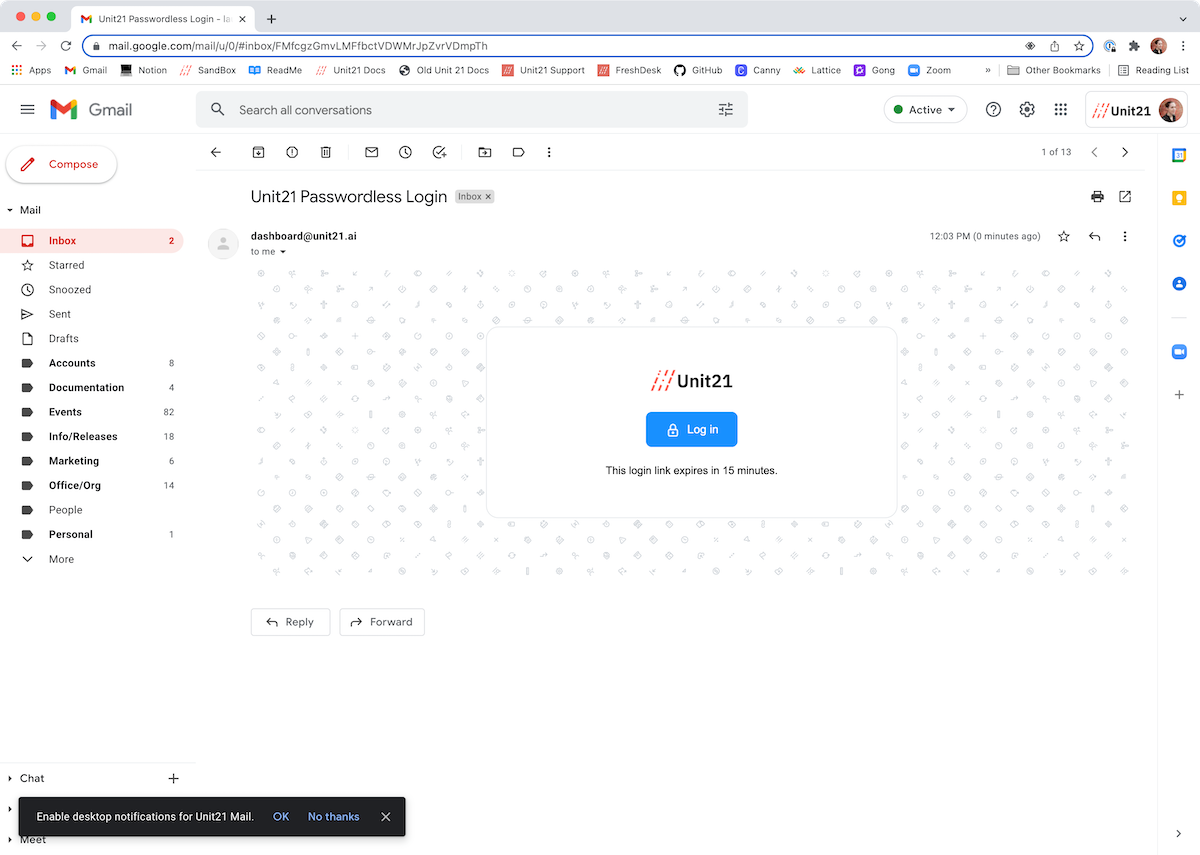The height and width of the screenshot is (855, 1200).
Task: Archive this email
Action: [x=258, y=152]
